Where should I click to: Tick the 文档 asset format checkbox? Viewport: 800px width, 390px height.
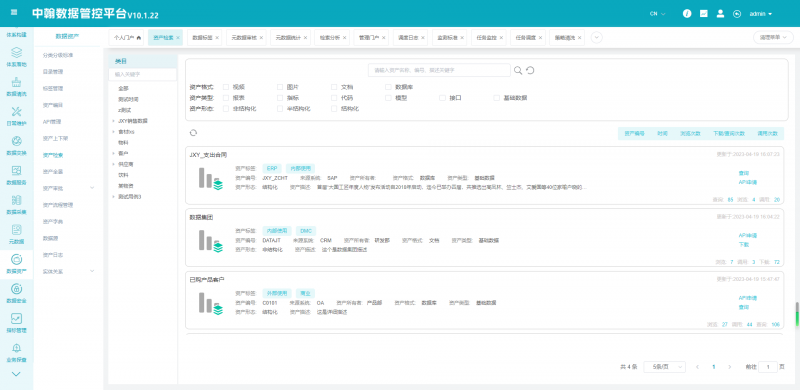click(x=334, y=87)
